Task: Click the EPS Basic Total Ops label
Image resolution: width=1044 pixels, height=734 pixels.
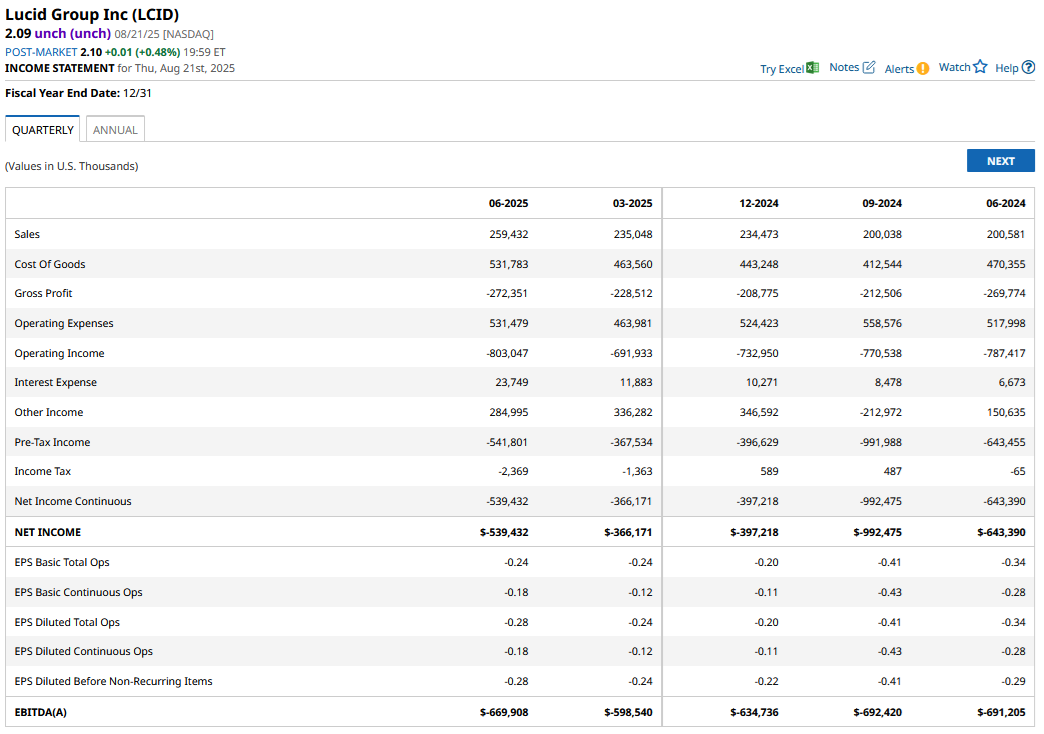Action: tap(62, 562)
